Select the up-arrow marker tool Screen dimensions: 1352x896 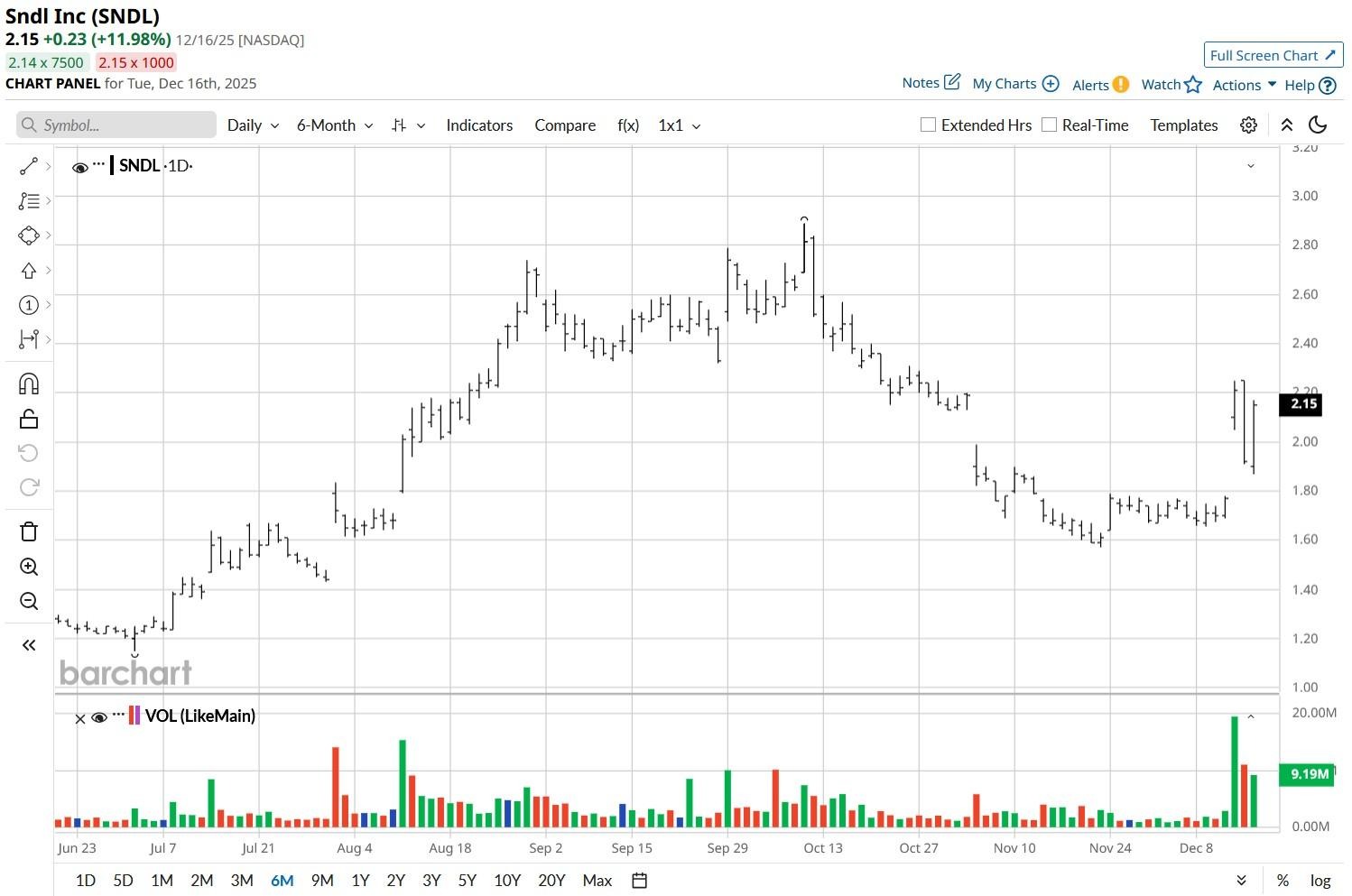point(29,271)
